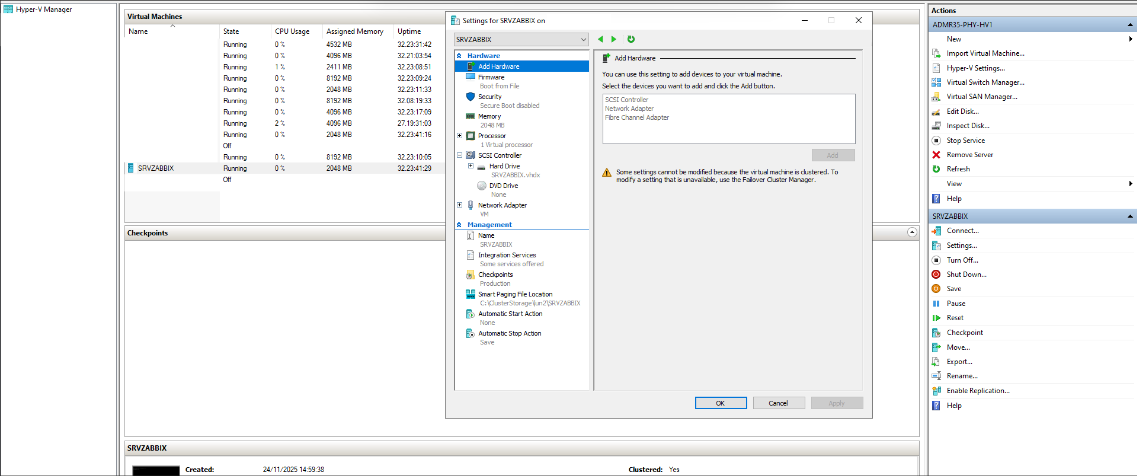Click the Memory chip icon

pos(470,115)
